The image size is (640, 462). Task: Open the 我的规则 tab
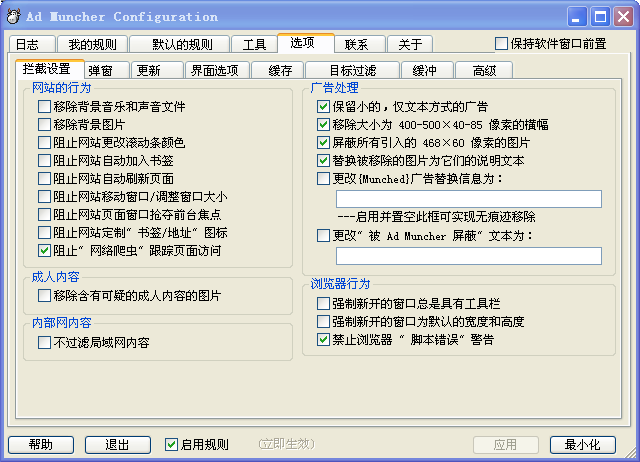[x=93, y=44]
